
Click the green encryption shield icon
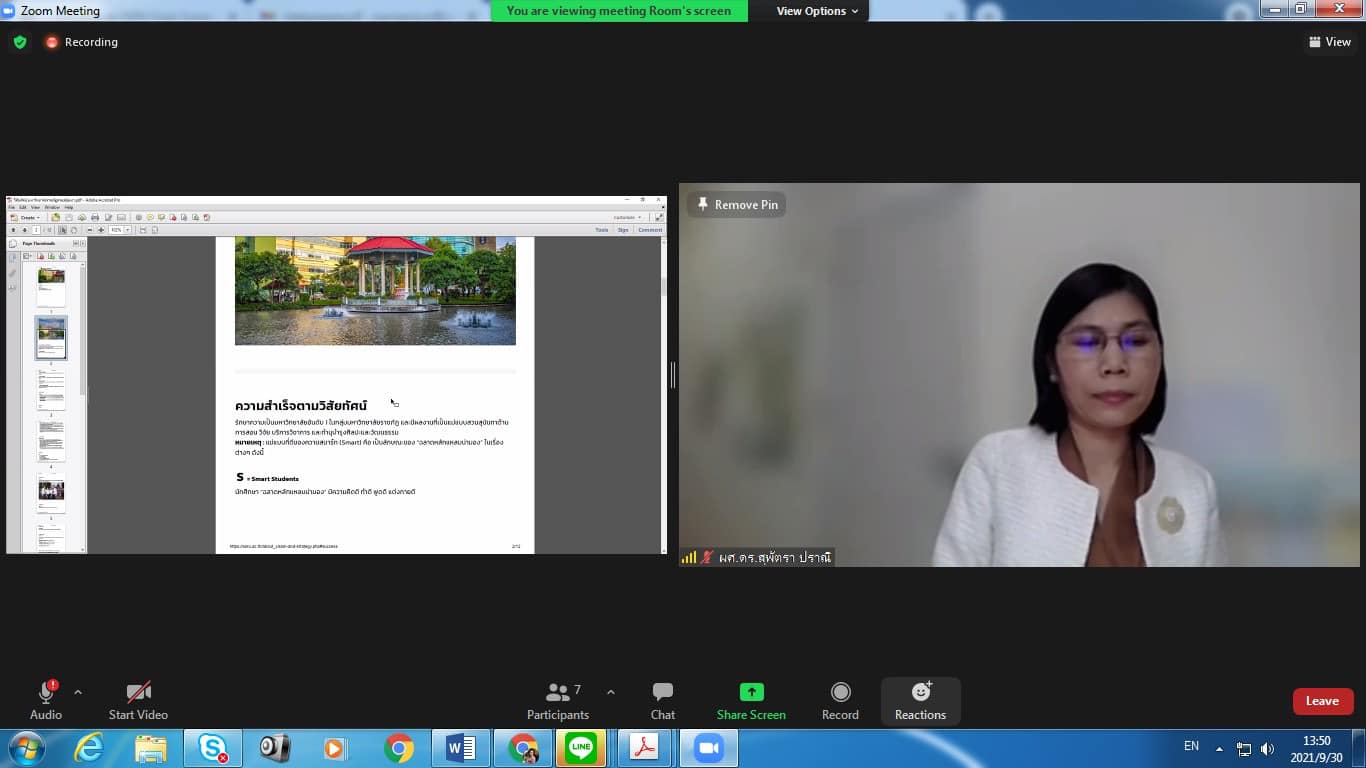click(x=20, y=42)
